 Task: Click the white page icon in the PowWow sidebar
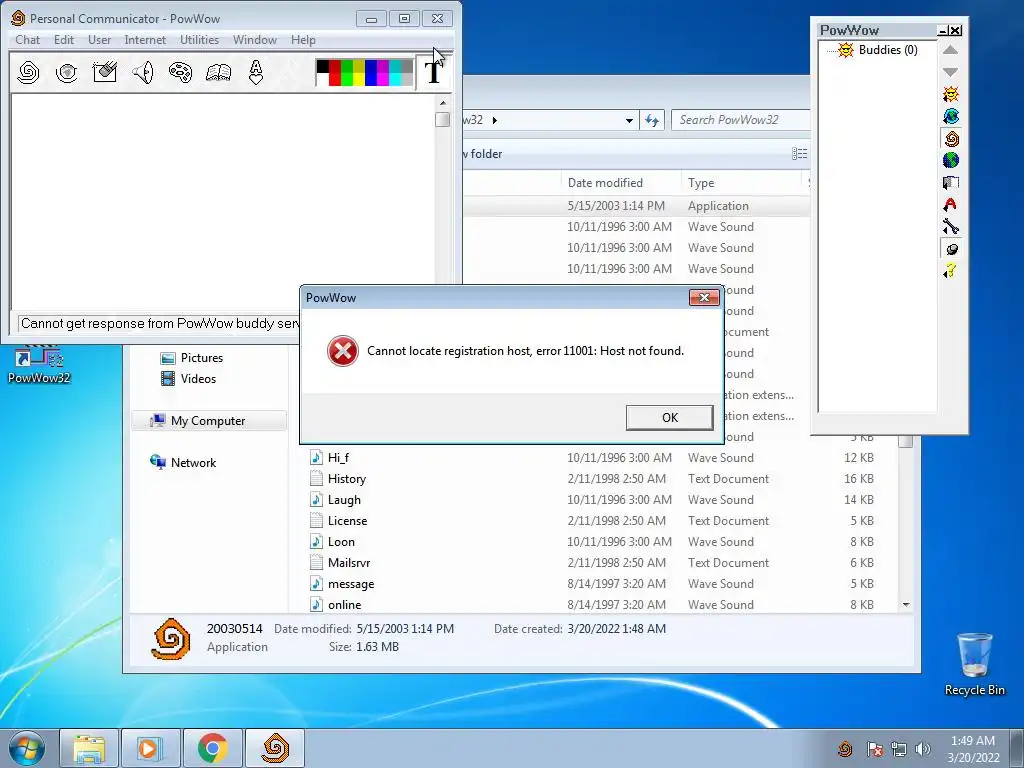pyautogui.click(x=951, y=182)
